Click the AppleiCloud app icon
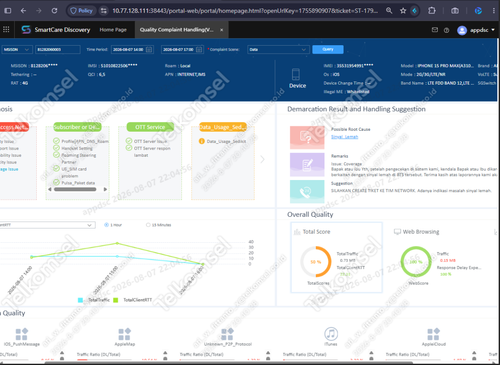Screen dimensions: 500x365 (x=433, y=334)
